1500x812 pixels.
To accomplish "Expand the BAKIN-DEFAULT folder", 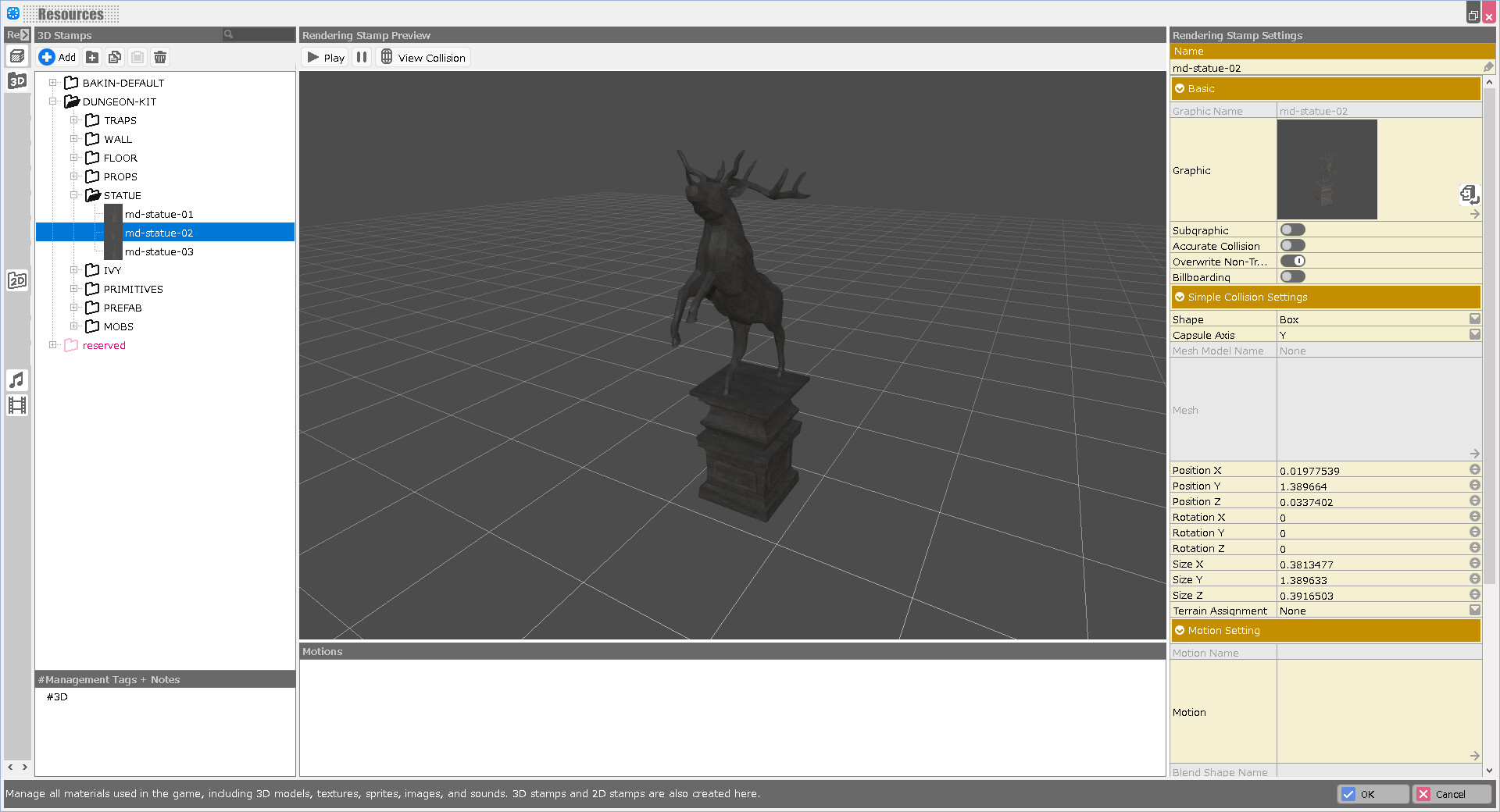I will [52, 82].
